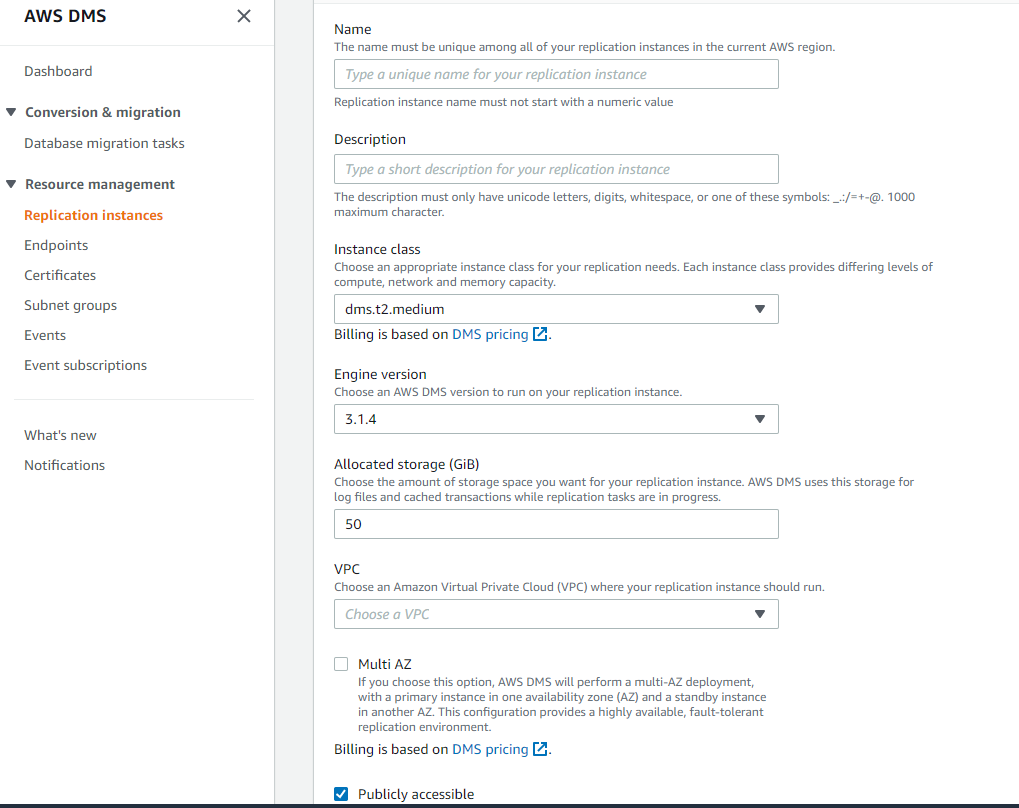Image resolution: width=1019 pixels, height=808 pixels.
Task: Collapse the Conversion & migration section
Action: (11, 112)
